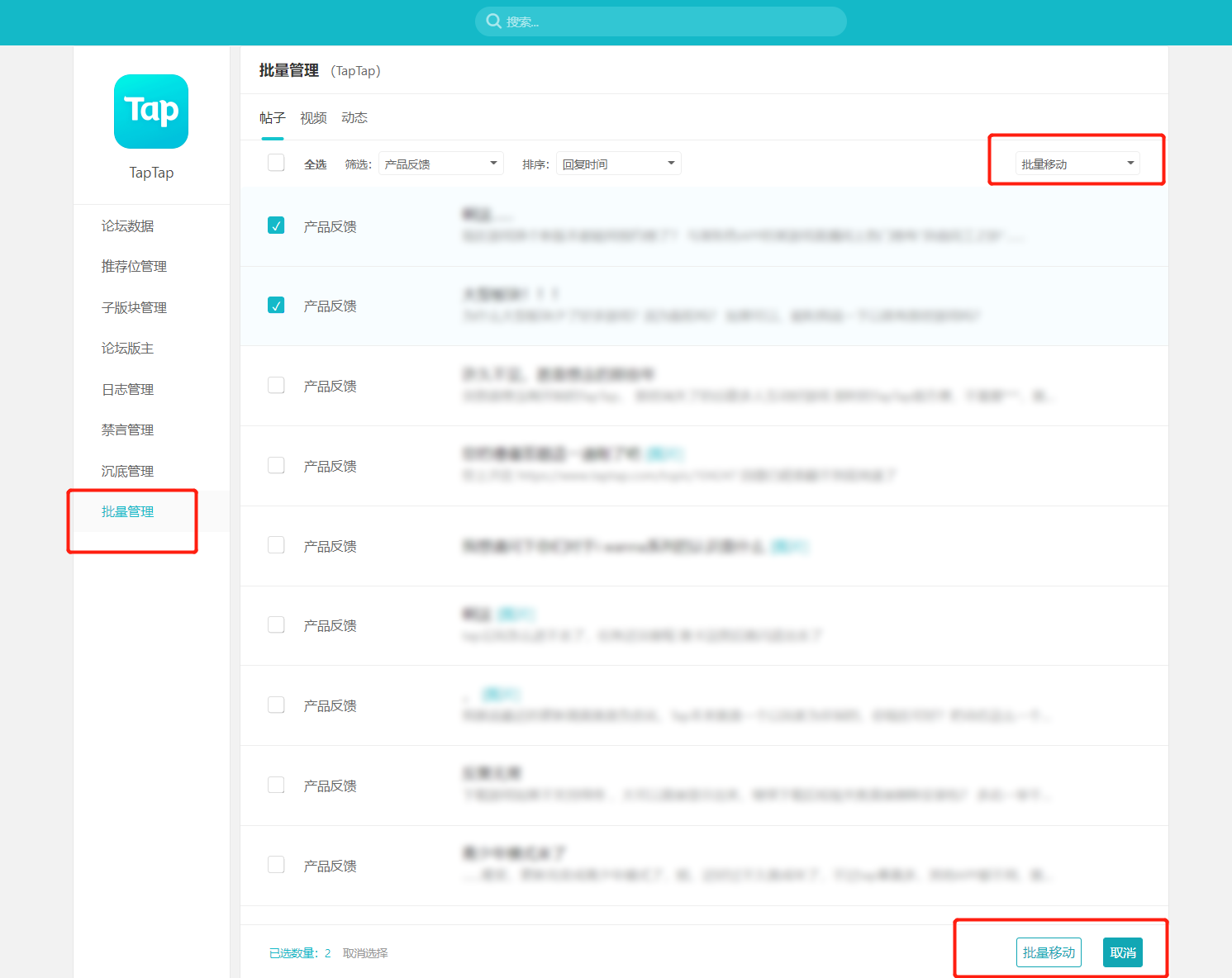Check the third post's checkbox
This screenshot has width=1232, height=978.
[276, 386]
